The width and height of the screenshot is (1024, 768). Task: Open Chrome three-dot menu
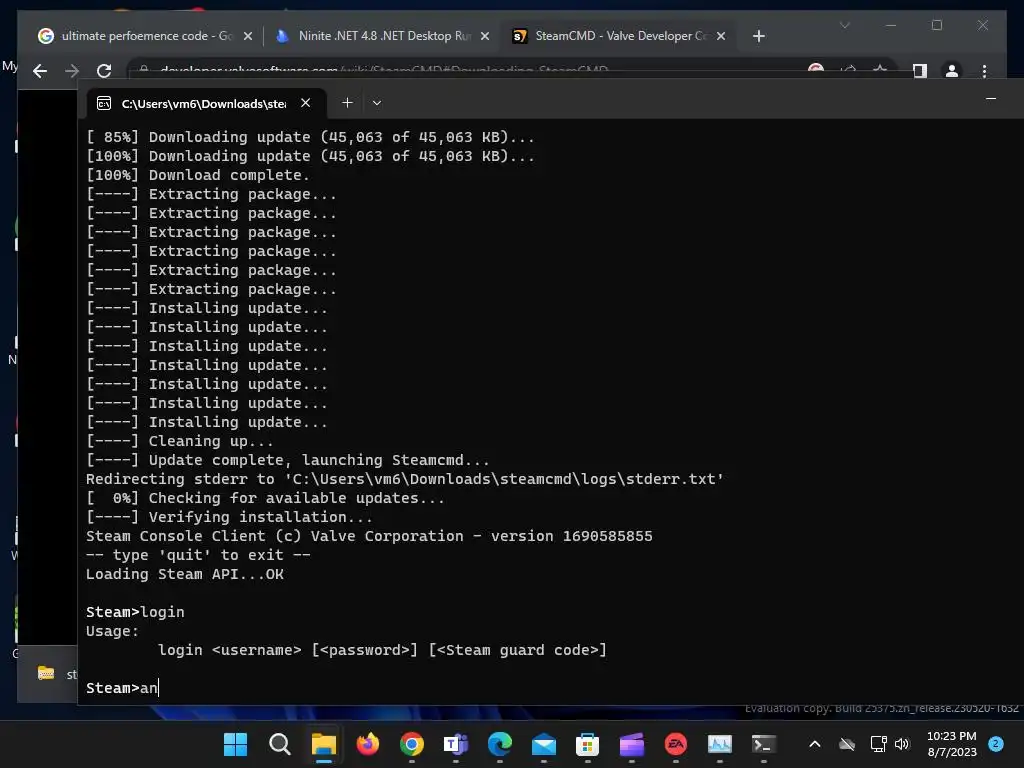coord(984,71)
